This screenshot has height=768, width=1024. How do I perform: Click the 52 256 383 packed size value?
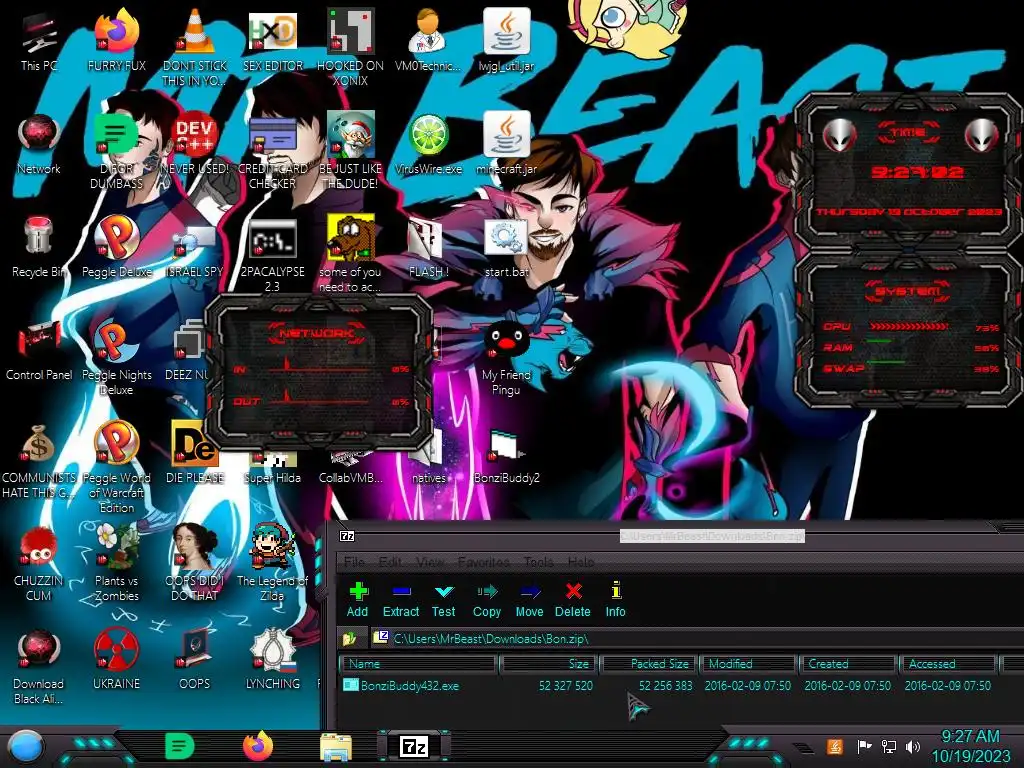point(665,686)
